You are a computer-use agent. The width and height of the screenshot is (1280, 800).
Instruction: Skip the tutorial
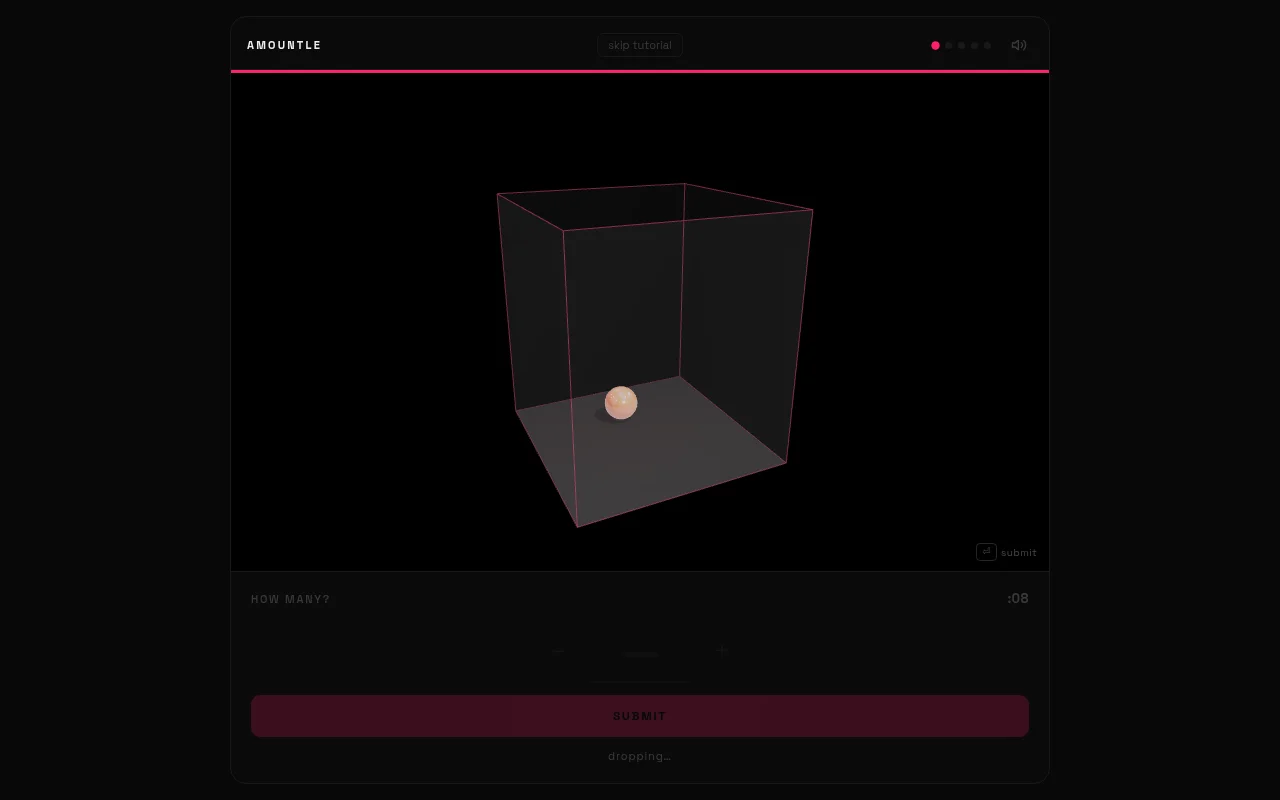(640, 45)
